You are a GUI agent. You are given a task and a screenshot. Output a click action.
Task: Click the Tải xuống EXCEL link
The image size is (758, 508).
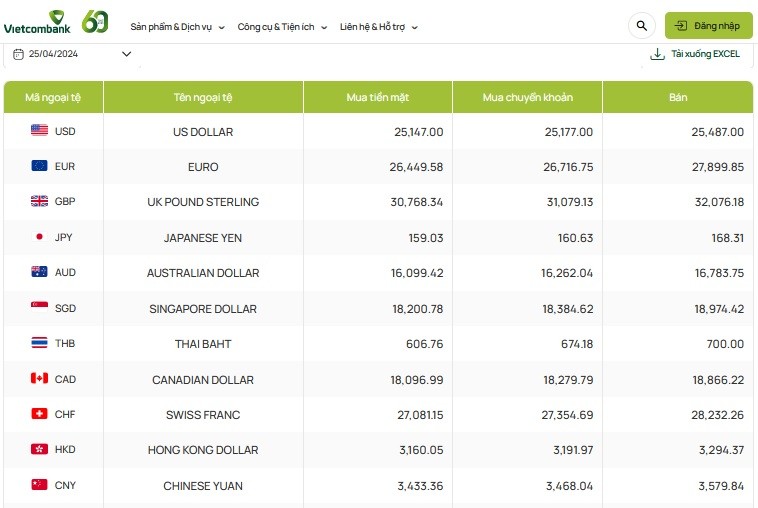coord(705,54)
